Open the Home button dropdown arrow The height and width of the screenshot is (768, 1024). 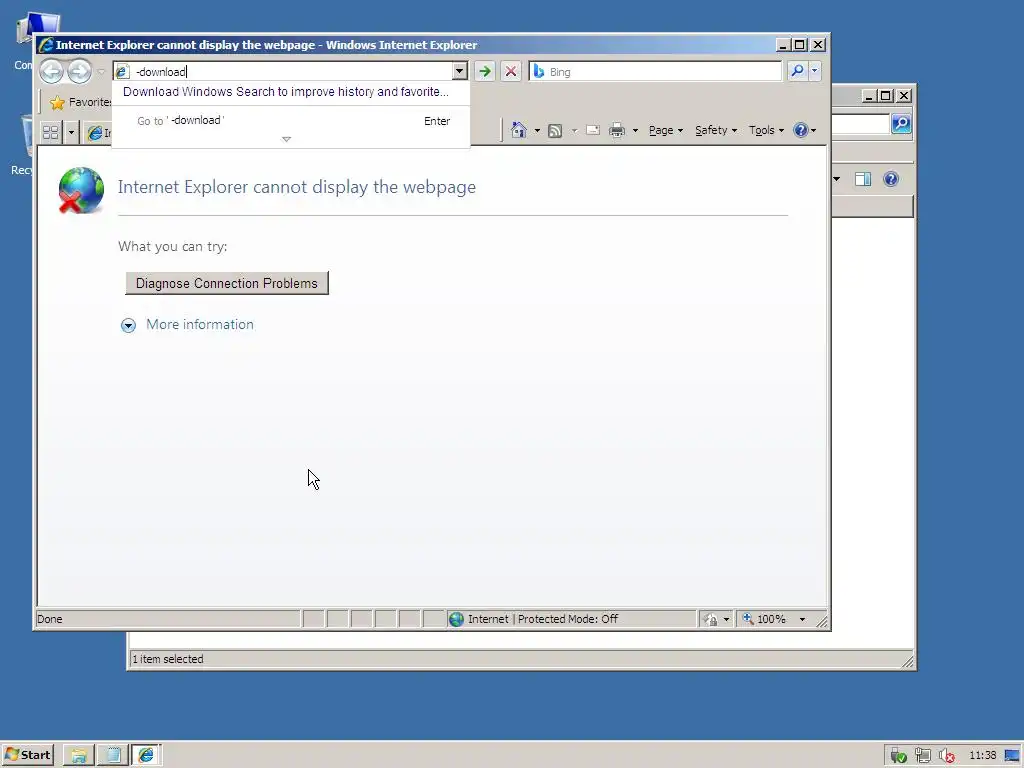(x=537, y=131)
